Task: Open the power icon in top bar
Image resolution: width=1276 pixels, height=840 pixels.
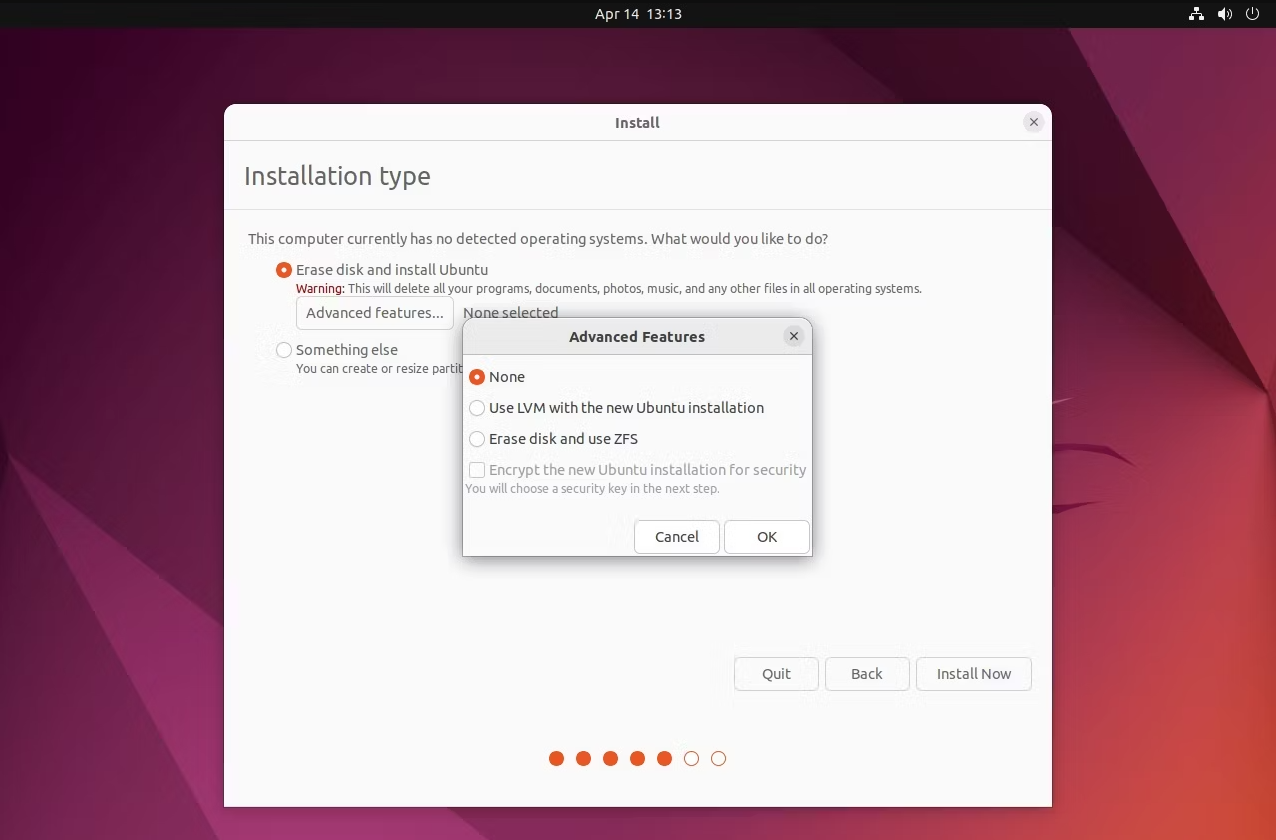Action: (1253, 14)
